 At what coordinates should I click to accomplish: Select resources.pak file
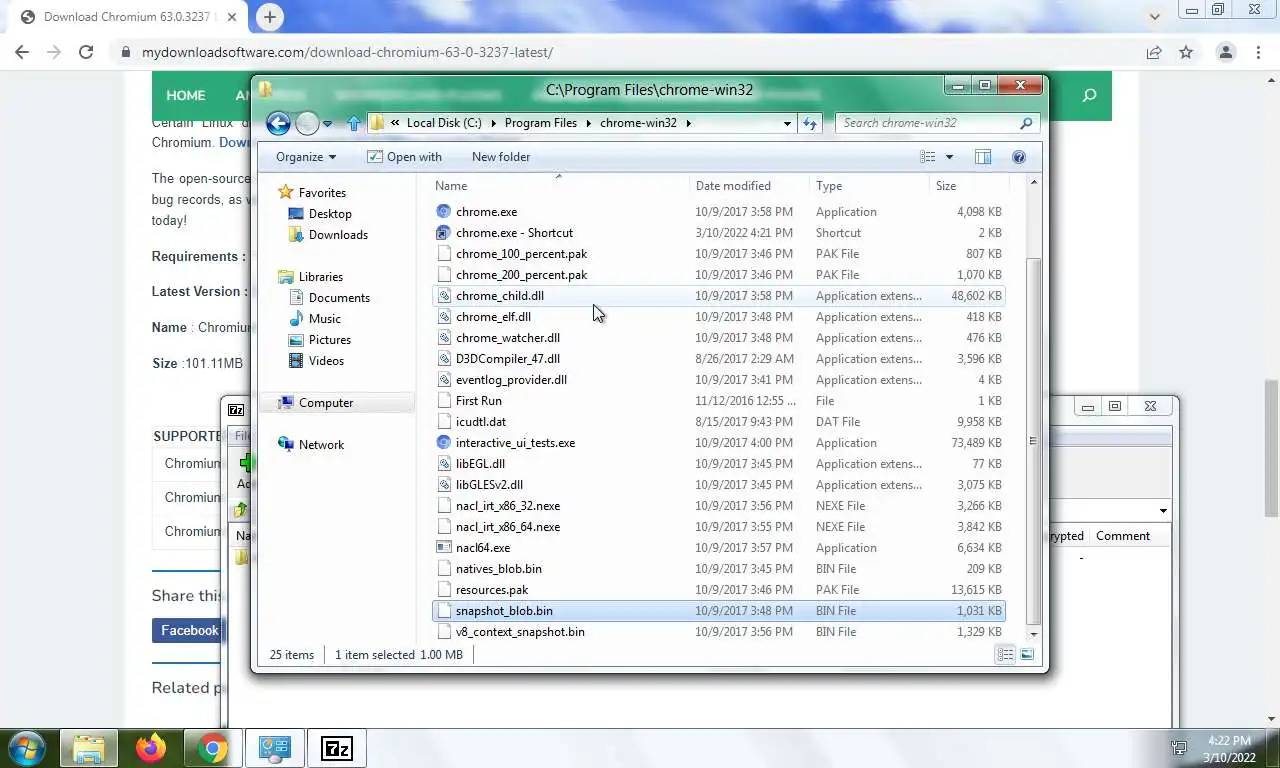[x=492, y=589]
